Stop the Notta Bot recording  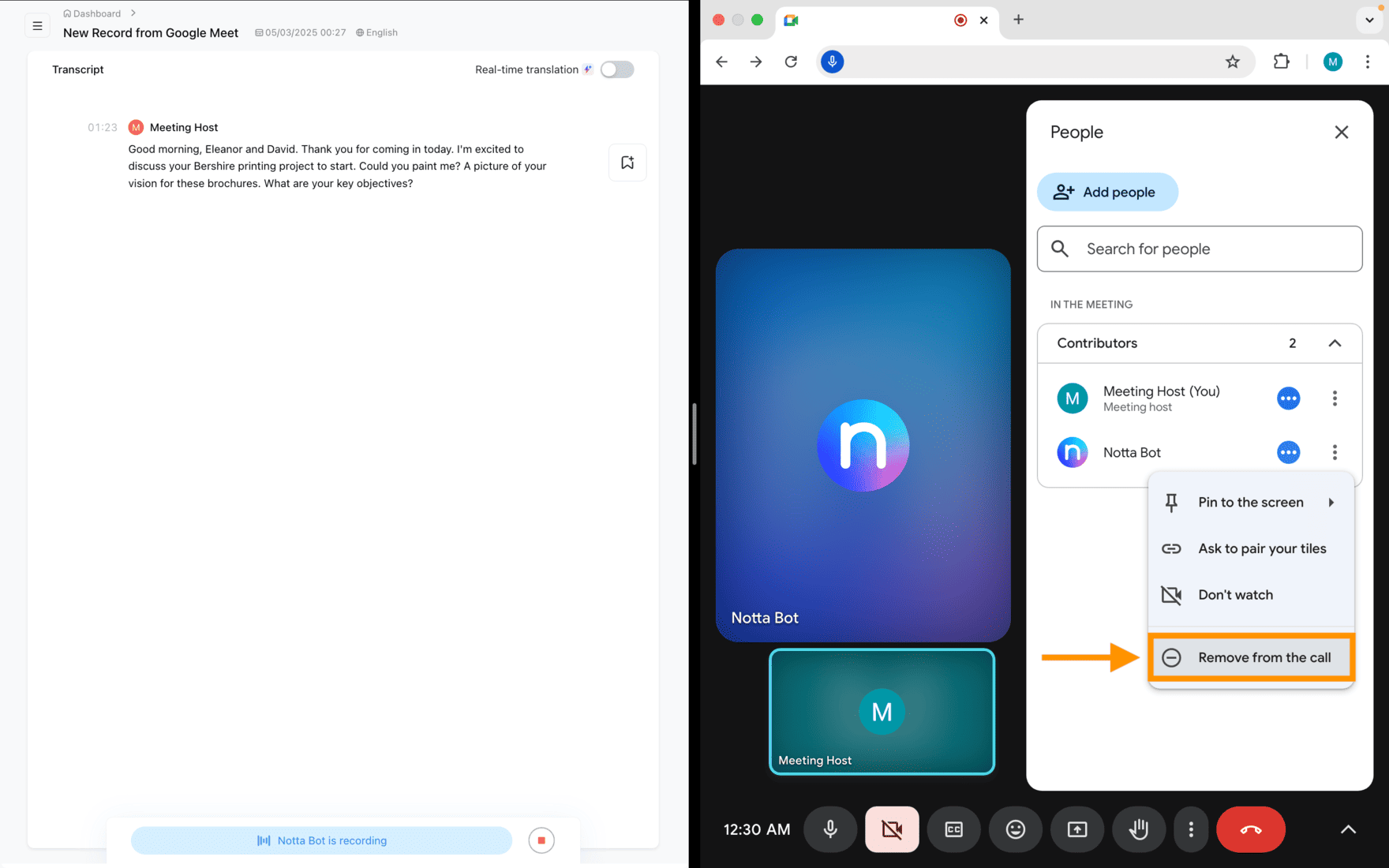(541, 840)
